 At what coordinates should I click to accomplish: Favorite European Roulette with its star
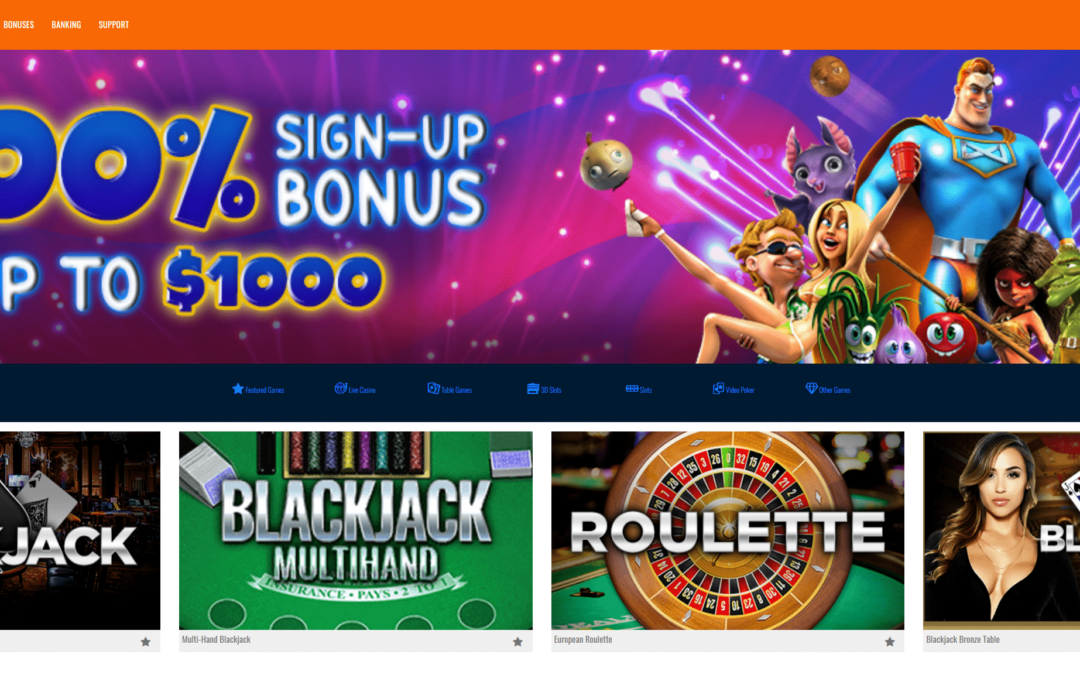click(x=889, y=641)
